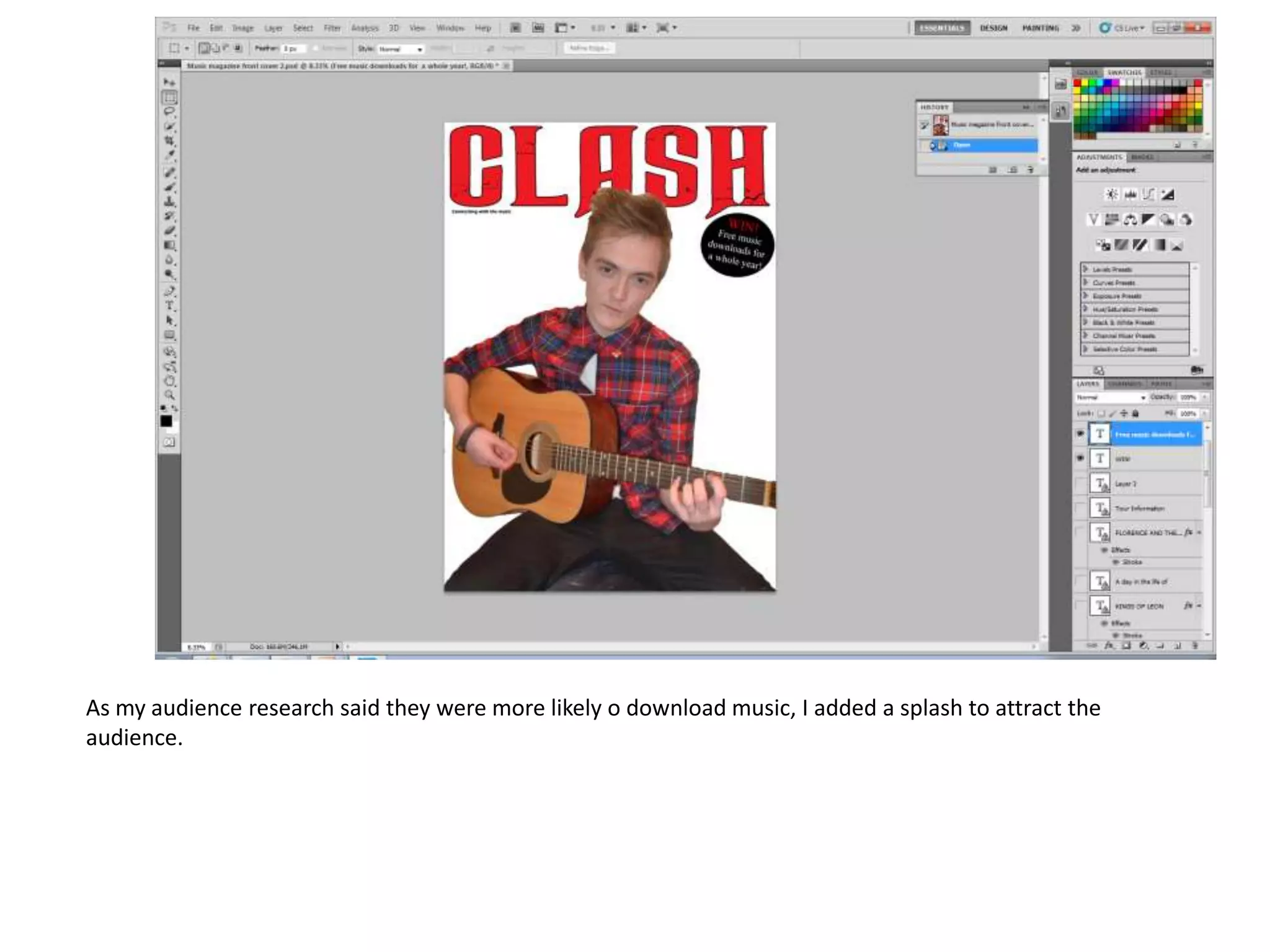The width and height of the screenshot is (1270, 952).
Task: Select the Gradient tool
Action: click(169, 245)
